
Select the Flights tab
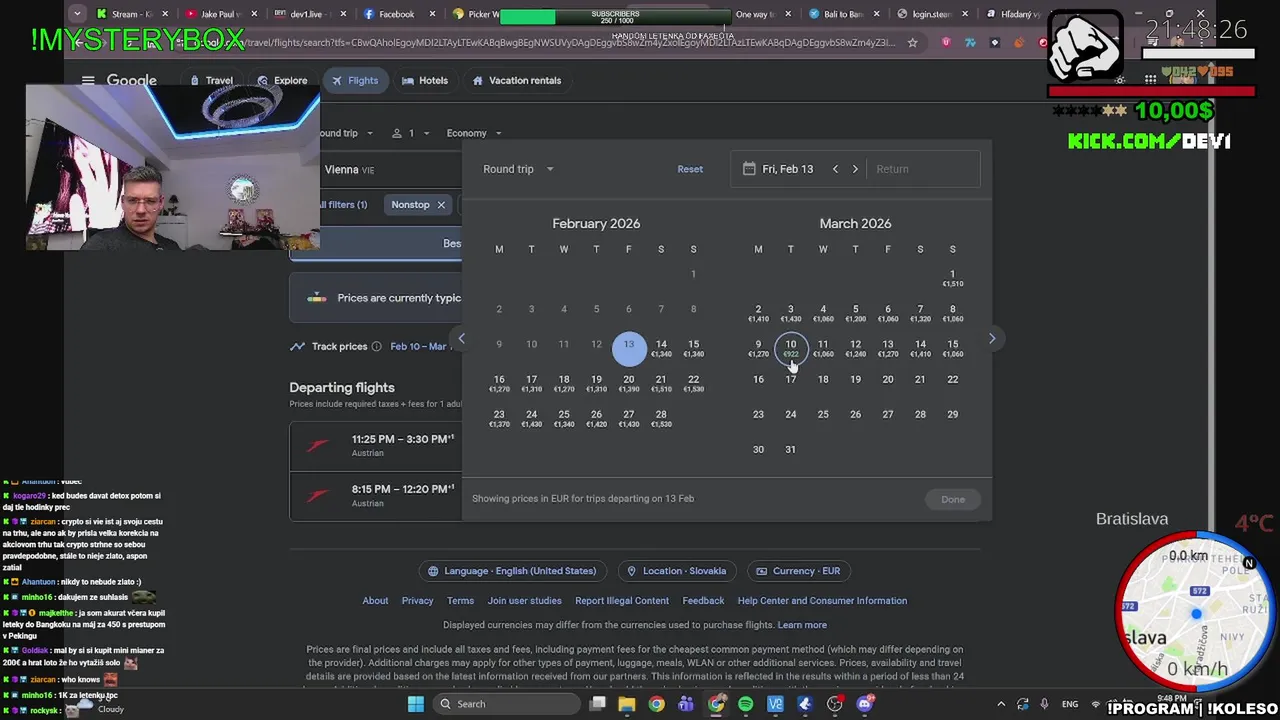pos(355,81)
